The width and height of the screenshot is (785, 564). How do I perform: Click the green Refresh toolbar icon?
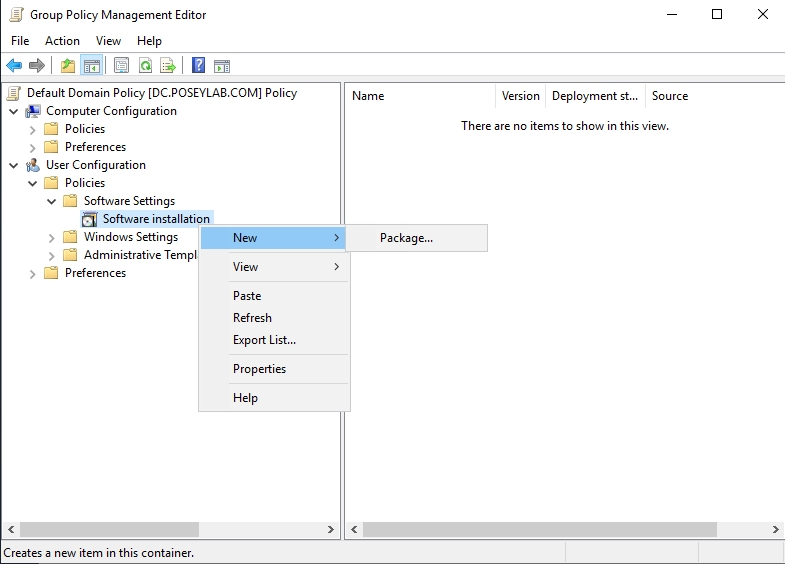146,66
